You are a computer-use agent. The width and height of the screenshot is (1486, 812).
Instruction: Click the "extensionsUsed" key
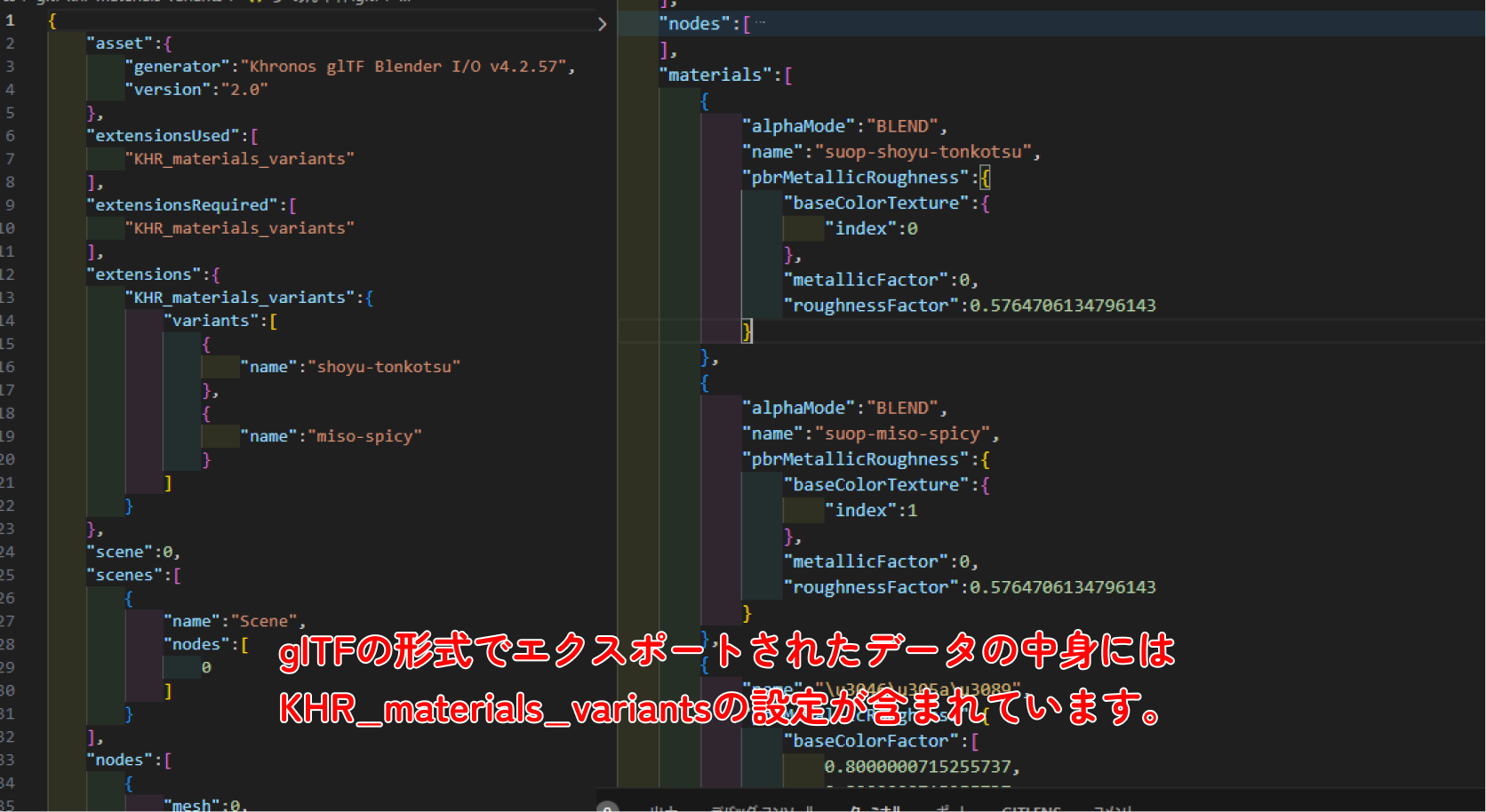[x=163, y=136]
